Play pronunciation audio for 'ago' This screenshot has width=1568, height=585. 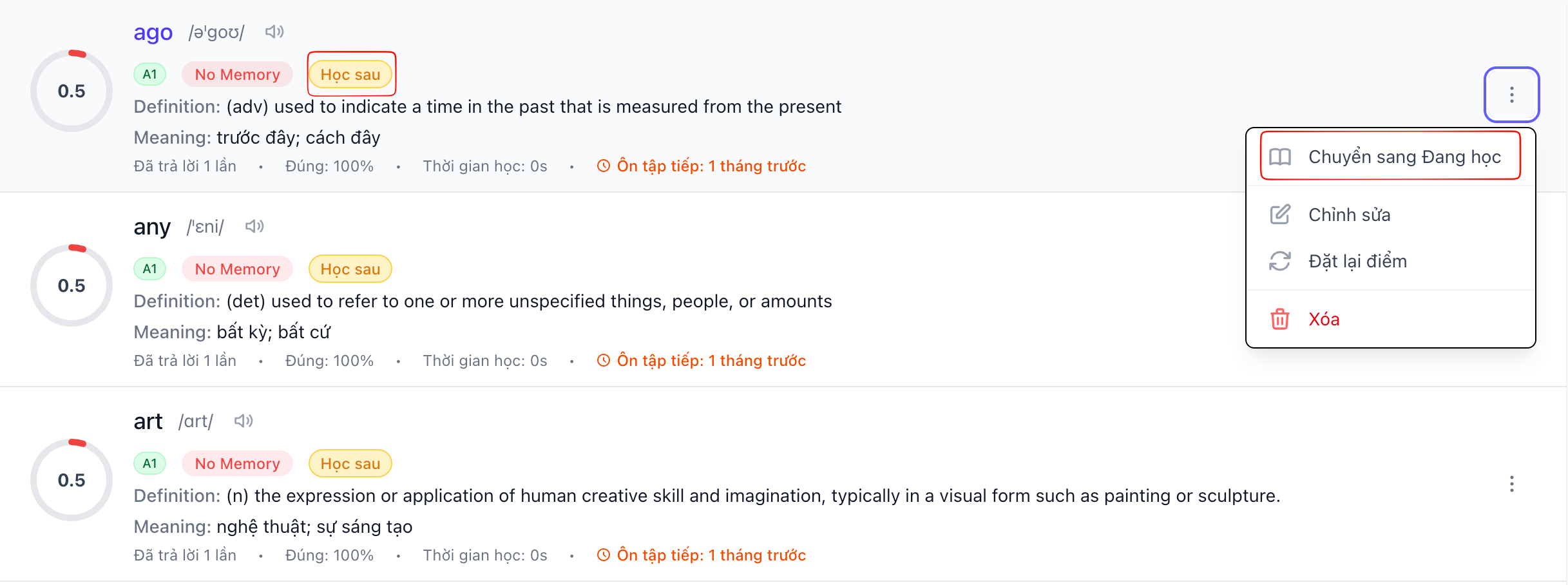(x=274, y=32)
